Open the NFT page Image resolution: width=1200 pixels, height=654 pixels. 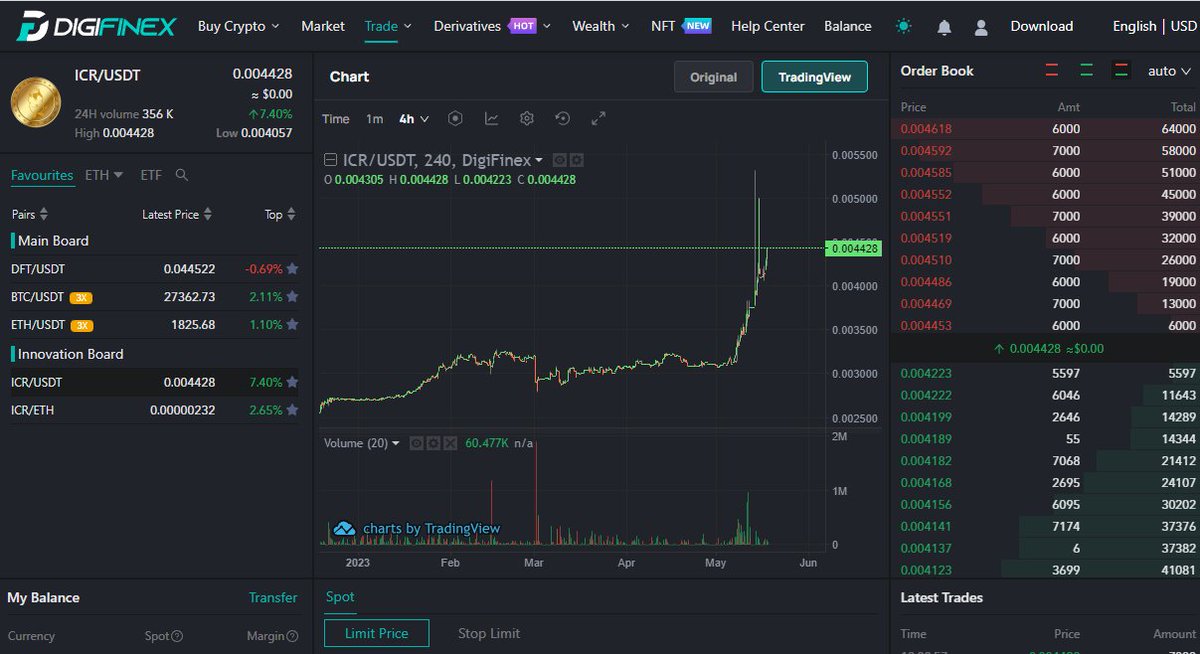[x=681, y=26]
